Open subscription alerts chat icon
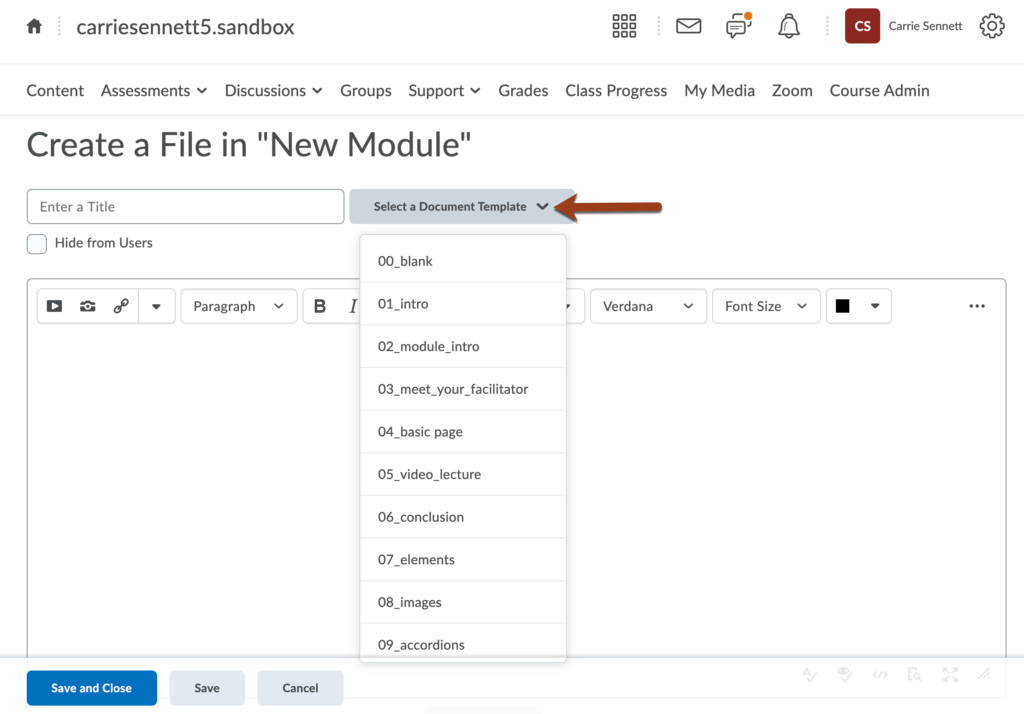Image resolution: width=1024 pixels, height=714 pixels. 739,26
